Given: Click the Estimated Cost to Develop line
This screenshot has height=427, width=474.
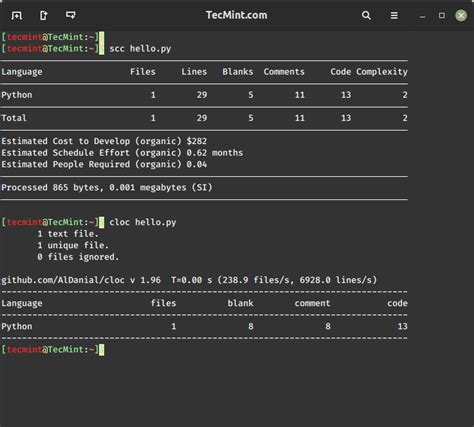Looking at the screenshot, I should point(104,141).
